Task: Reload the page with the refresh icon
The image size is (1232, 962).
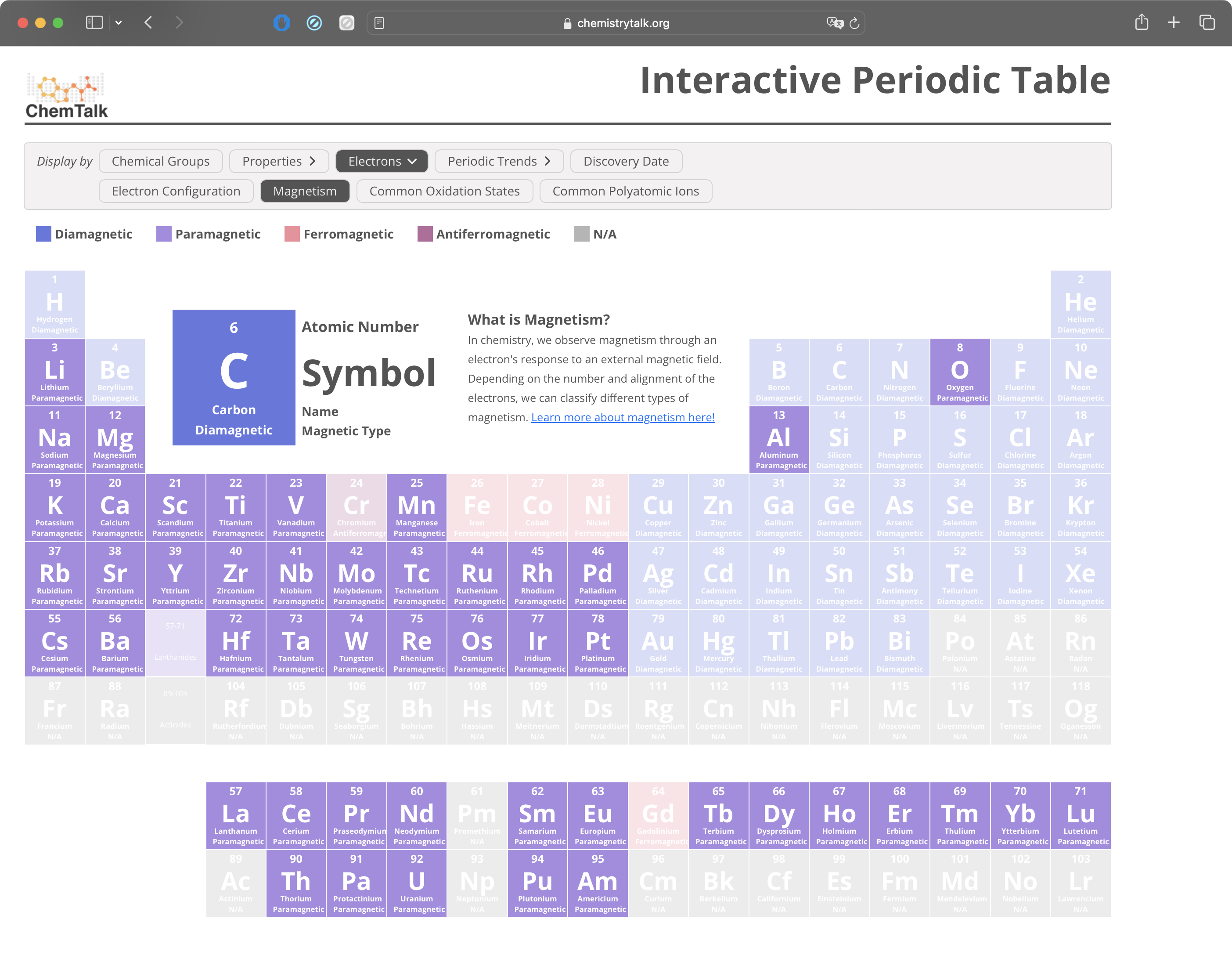Action: 854,23
